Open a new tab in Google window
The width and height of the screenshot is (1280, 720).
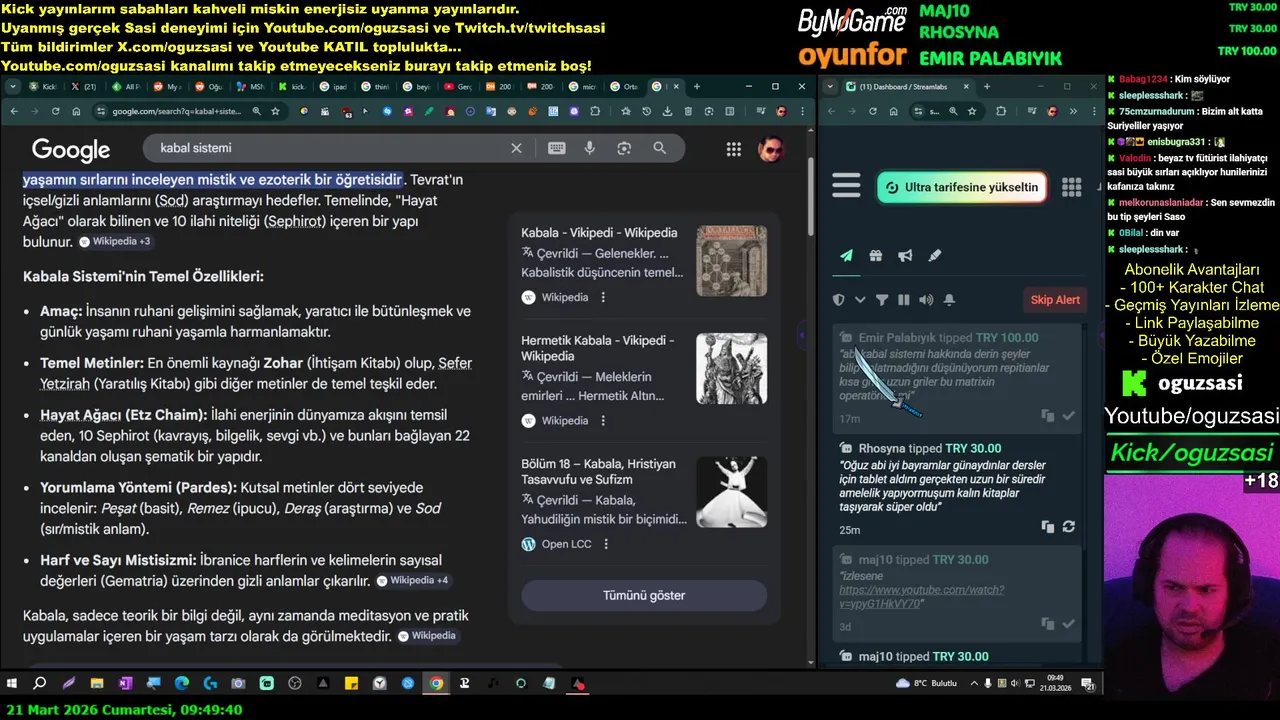coord(697,87)
